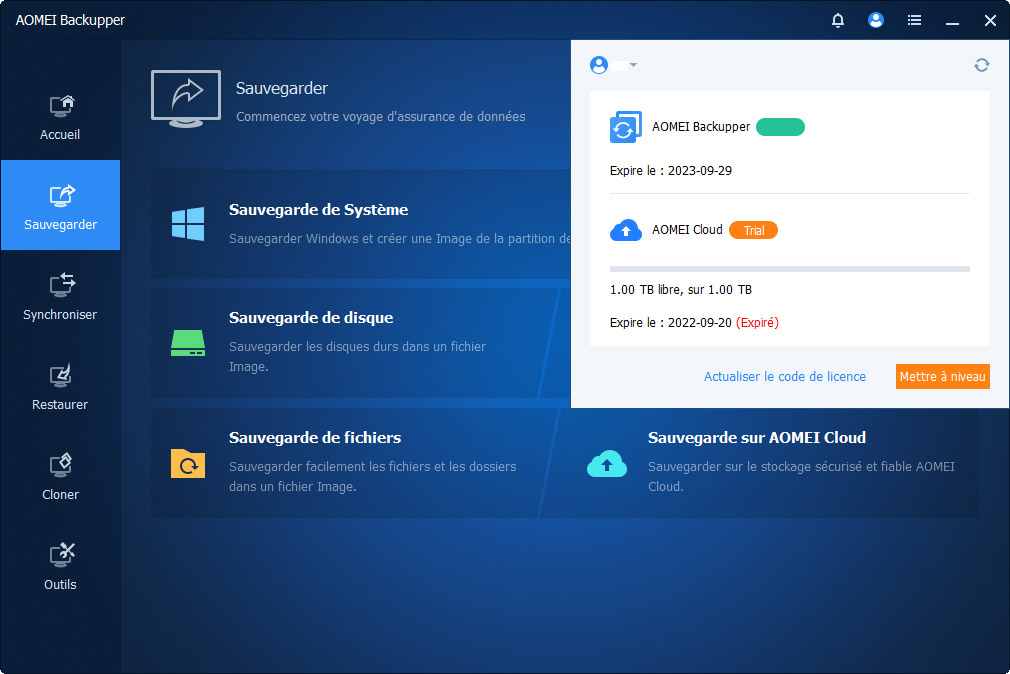Click the yellow folder file backup icon
The width and height of the screenshot is (1010, 674).
[x=188, y=463]
